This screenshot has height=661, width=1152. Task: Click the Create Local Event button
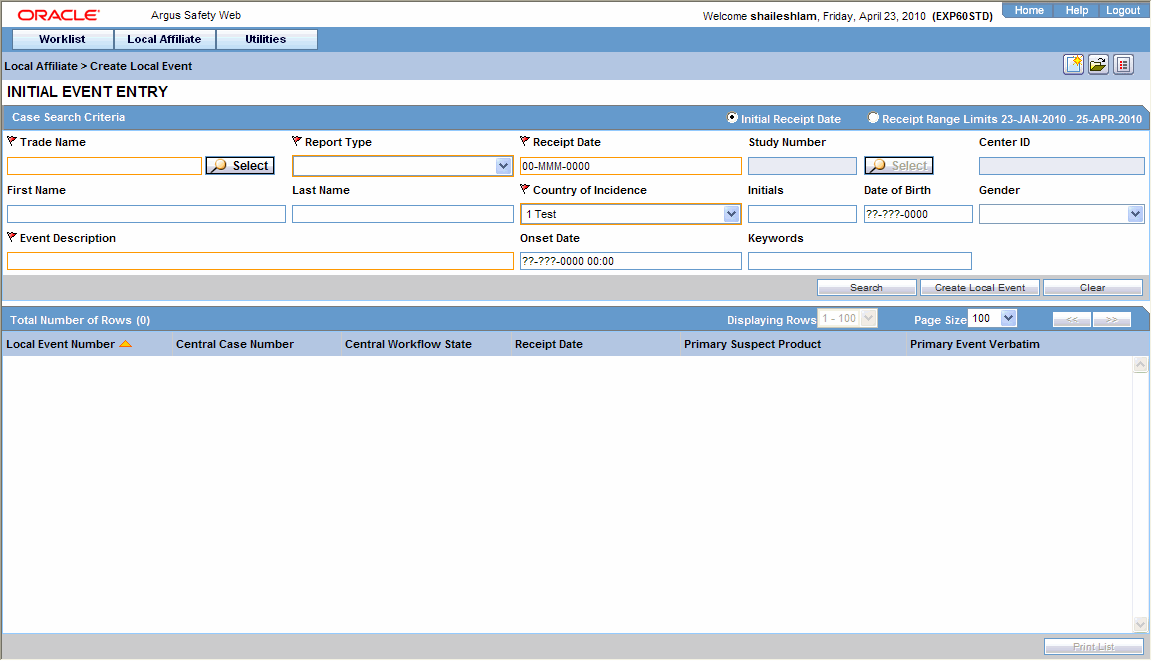979,287
